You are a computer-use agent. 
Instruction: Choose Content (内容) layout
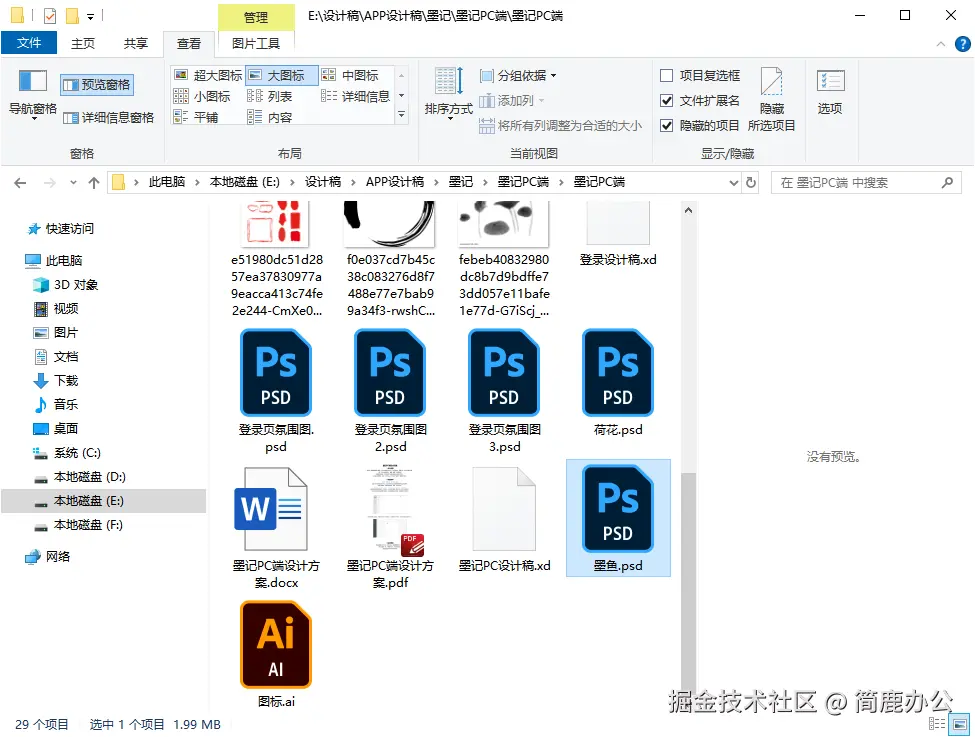click(x=270, y=117)
